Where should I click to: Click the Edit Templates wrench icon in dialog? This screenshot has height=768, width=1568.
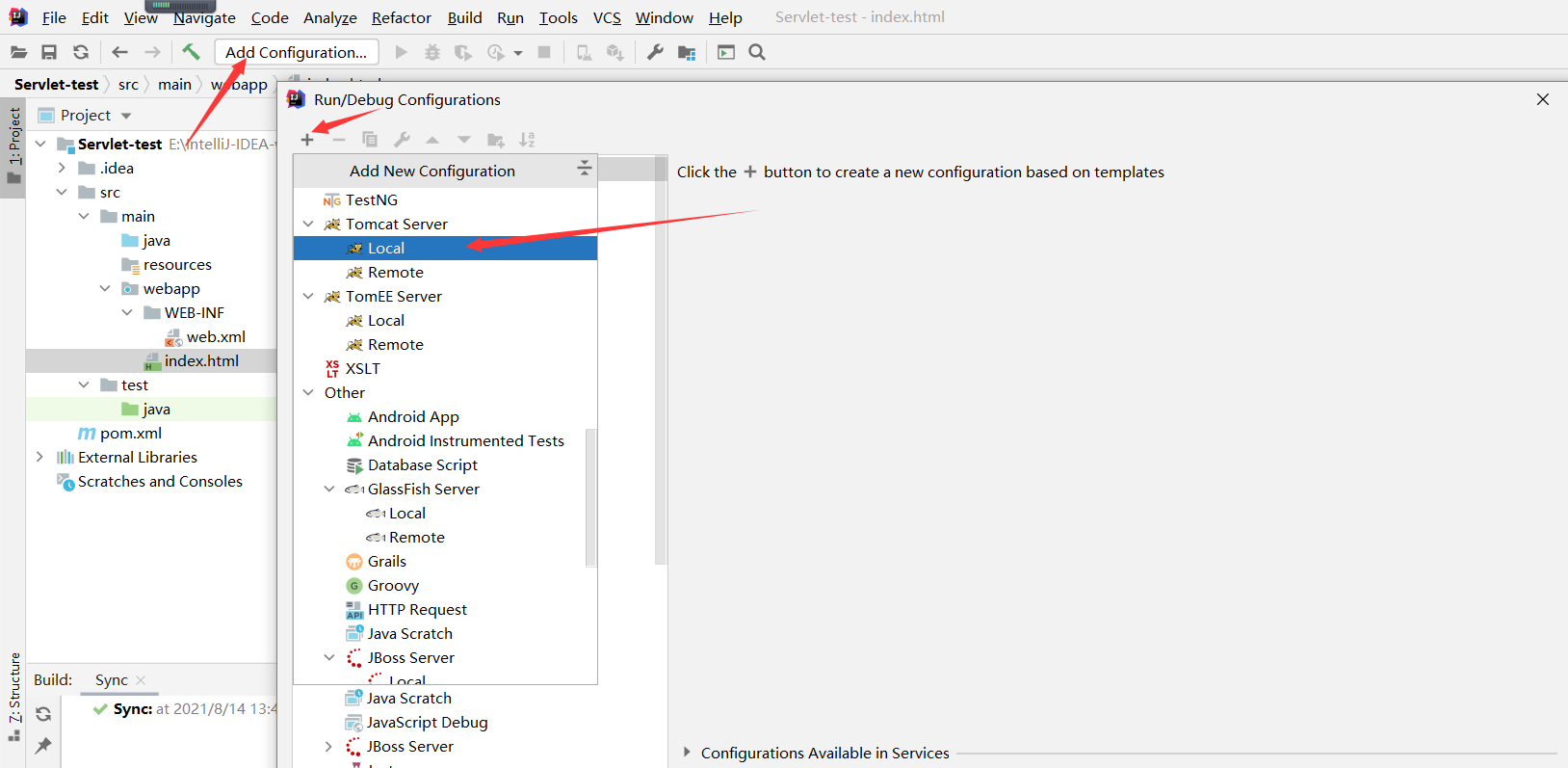[x=402, y=140]
